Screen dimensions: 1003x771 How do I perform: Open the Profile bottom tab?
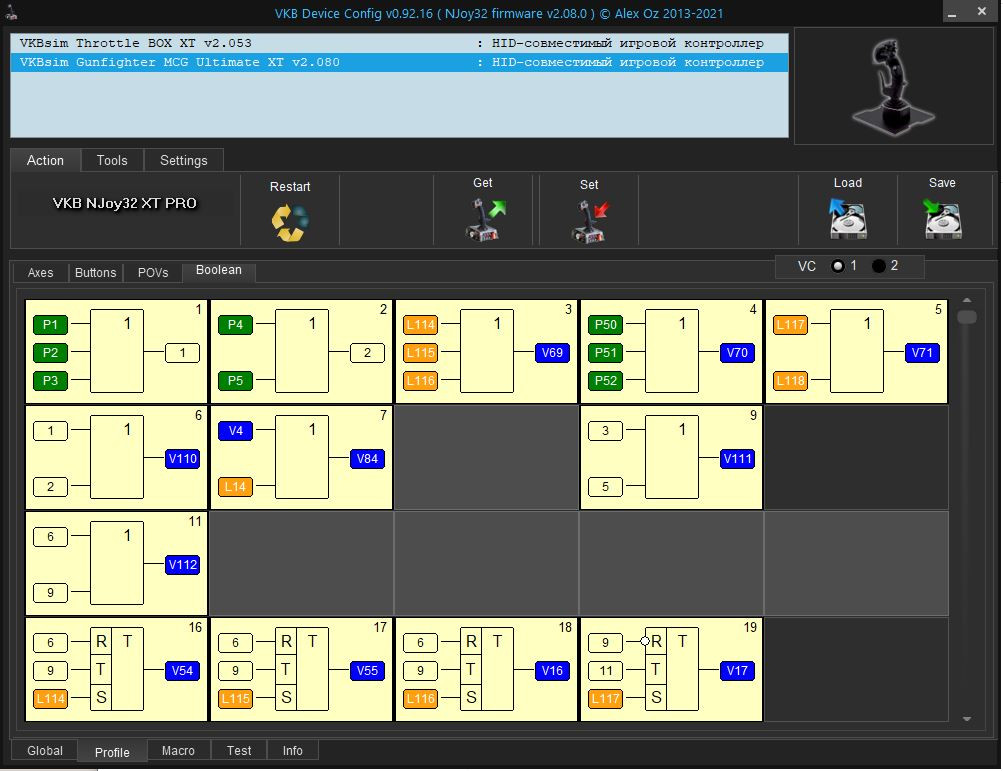point(112,752)
